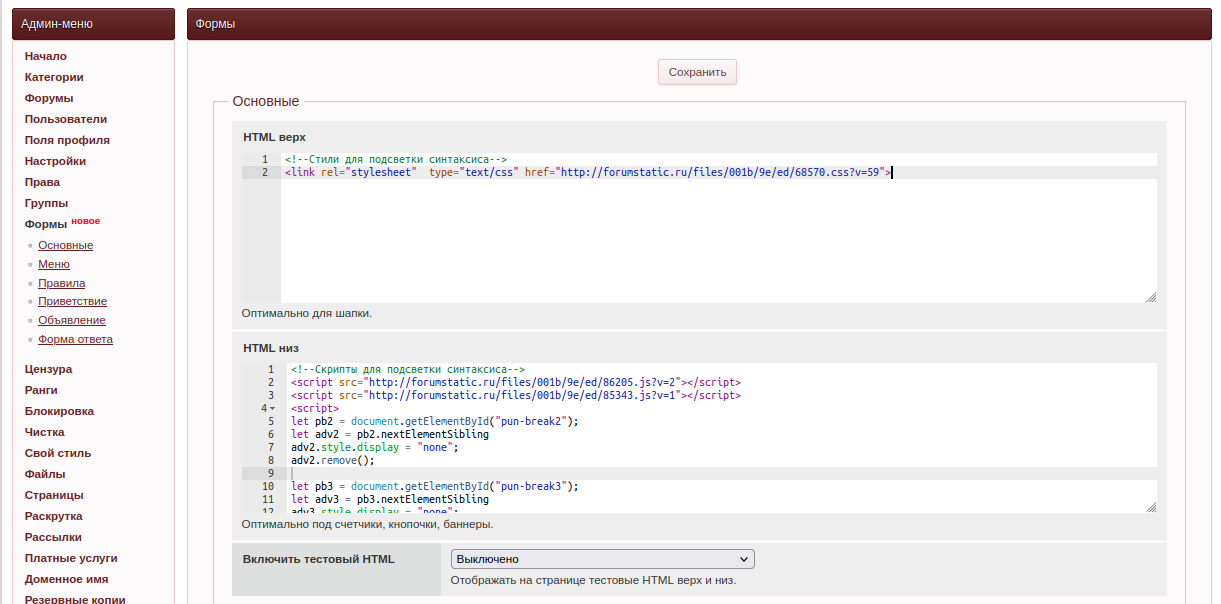This screenshot has height=604, width=1221.
Task: Click the script line with 86205.js
Action: [516, 382]
